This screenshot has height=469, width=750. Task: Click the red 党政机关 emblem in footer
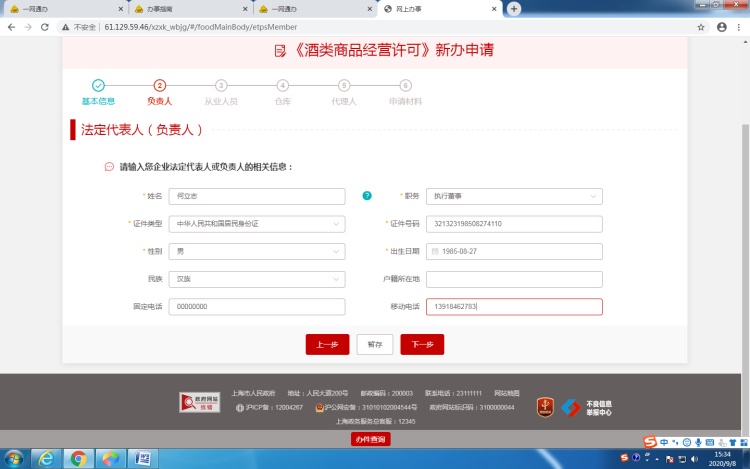pyautogui.click(x=545, y=407)
